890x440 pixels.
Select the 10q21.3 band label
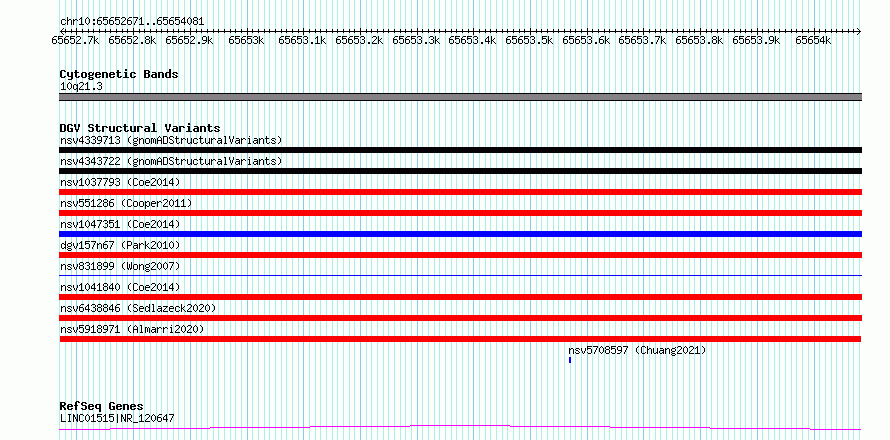(81, 87)
